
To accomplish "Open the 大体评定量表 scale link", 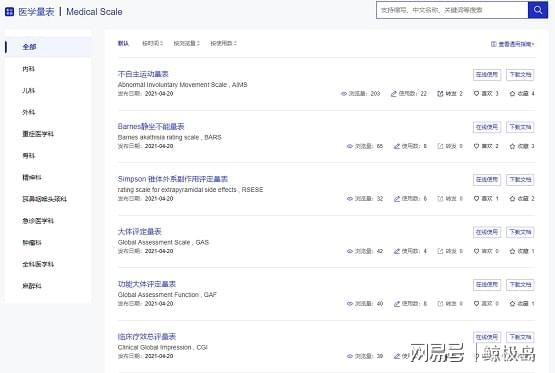I will (139, 231).
